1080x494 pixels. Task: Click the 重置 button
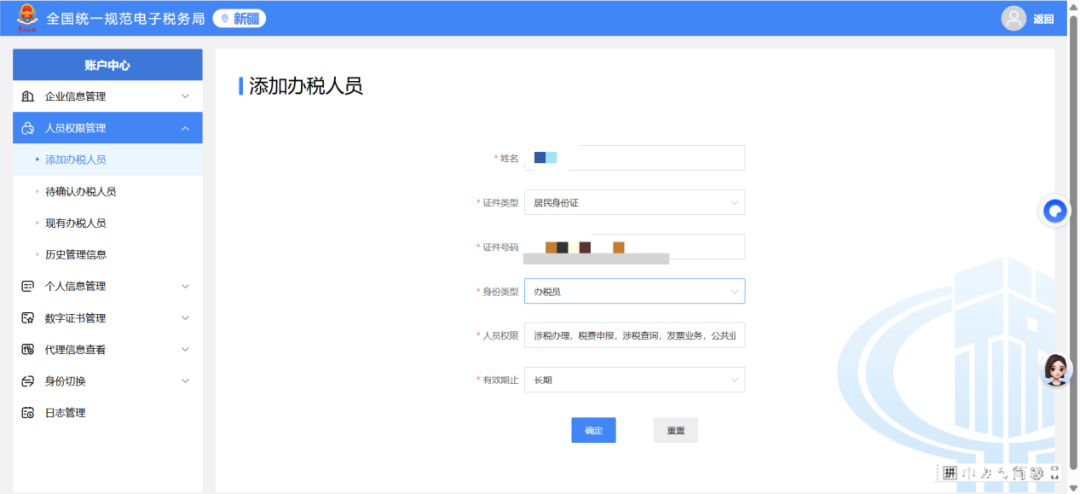tap(676, 430)
